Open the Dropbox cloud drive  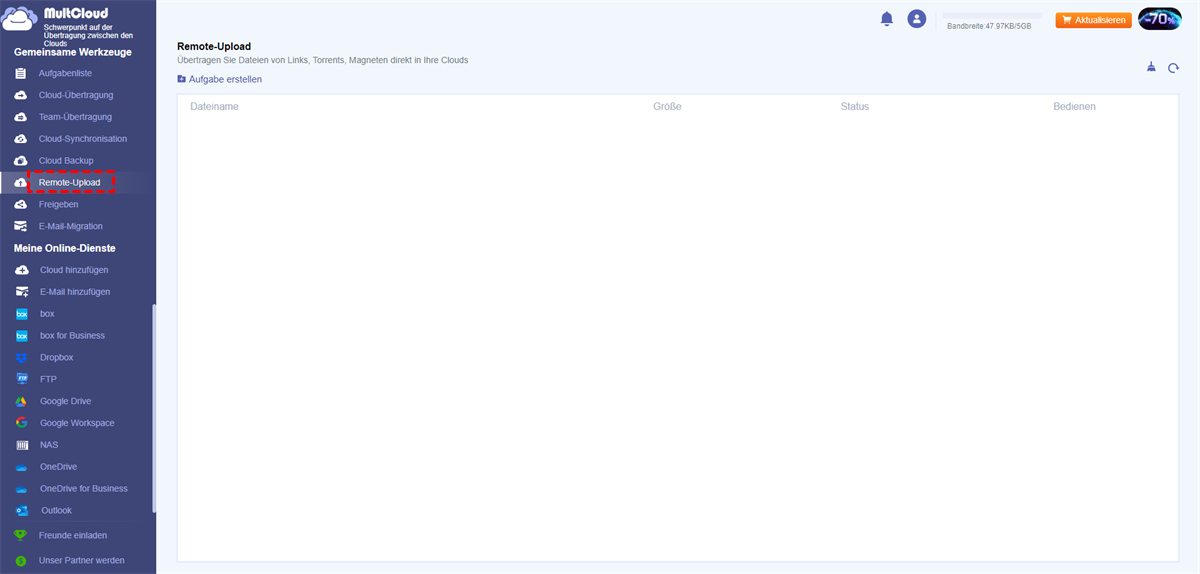[x=56, y=357]
